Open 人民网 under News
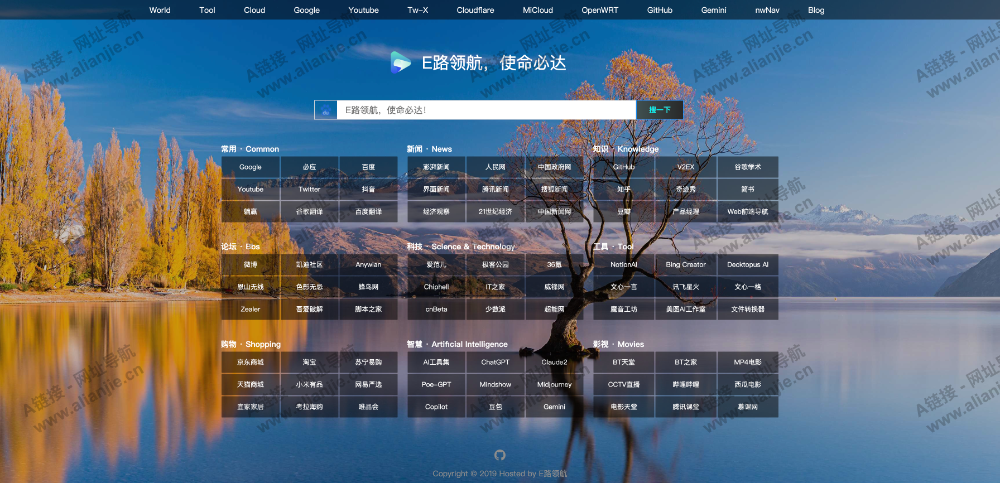 point(495,167)
